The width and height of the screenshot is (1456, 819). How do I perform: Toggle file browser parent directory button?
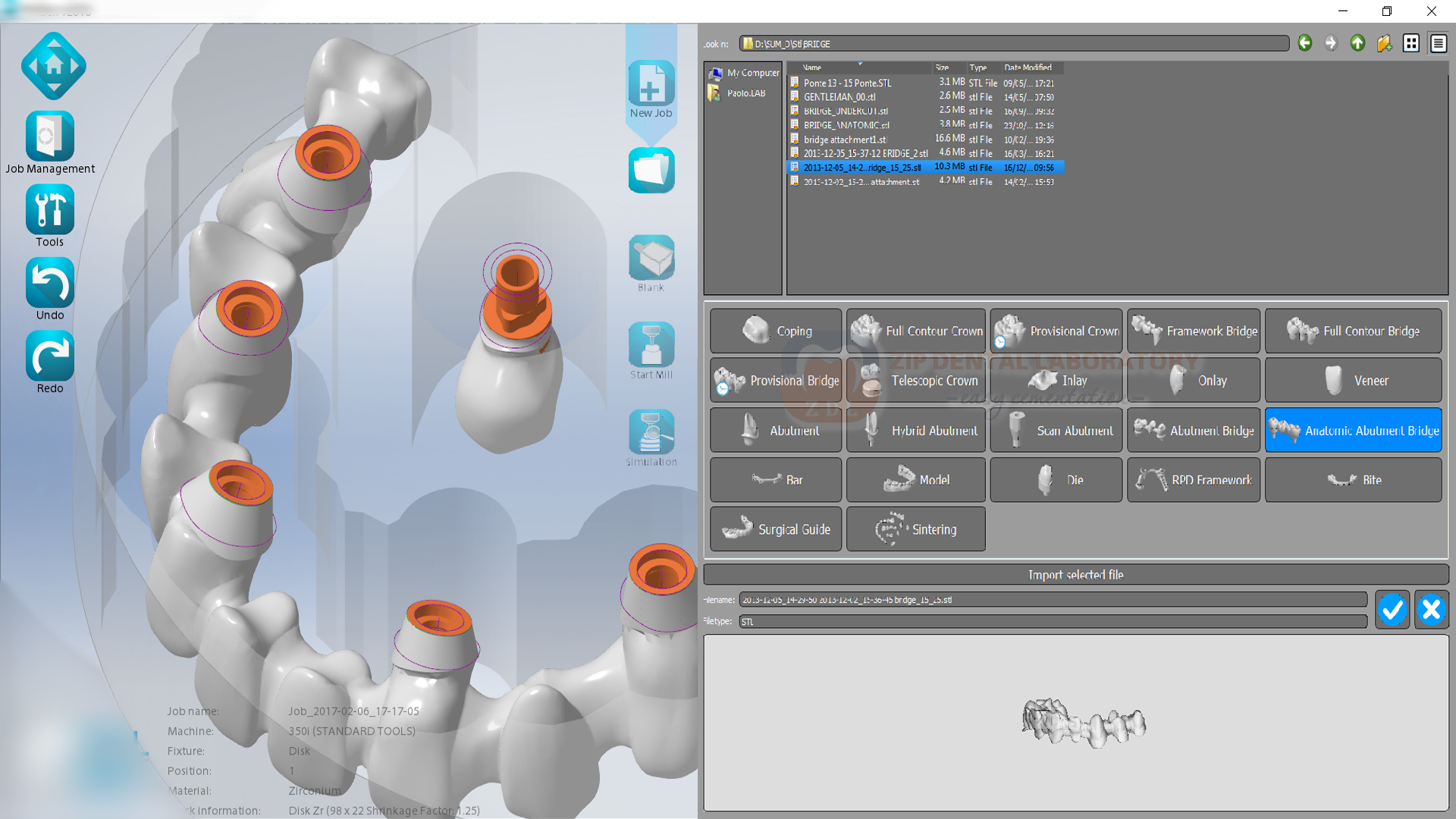click(x=1357, y=43)
